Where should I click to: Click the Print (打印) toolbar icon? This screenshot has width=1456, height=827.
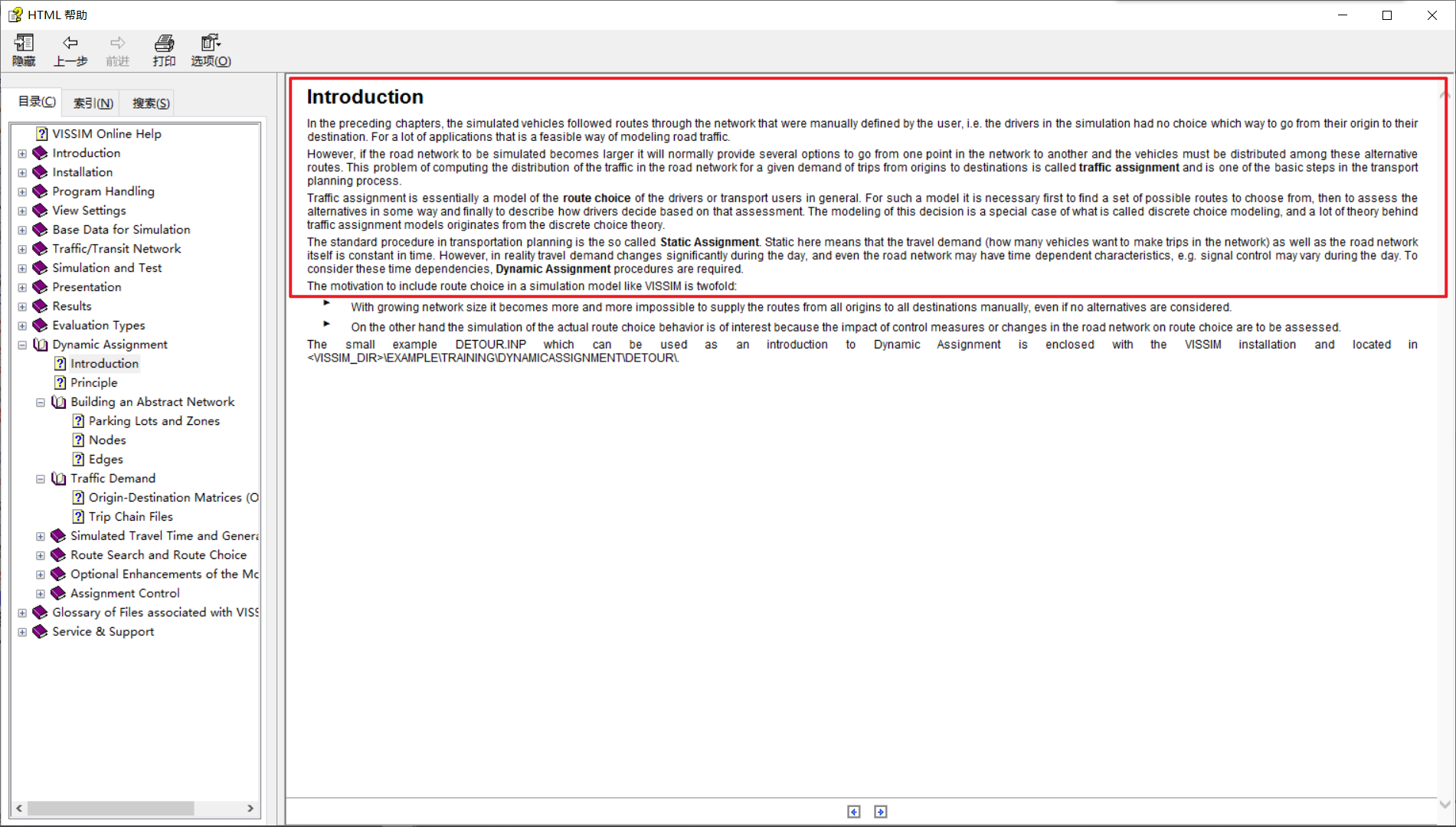tap(164, 51)
